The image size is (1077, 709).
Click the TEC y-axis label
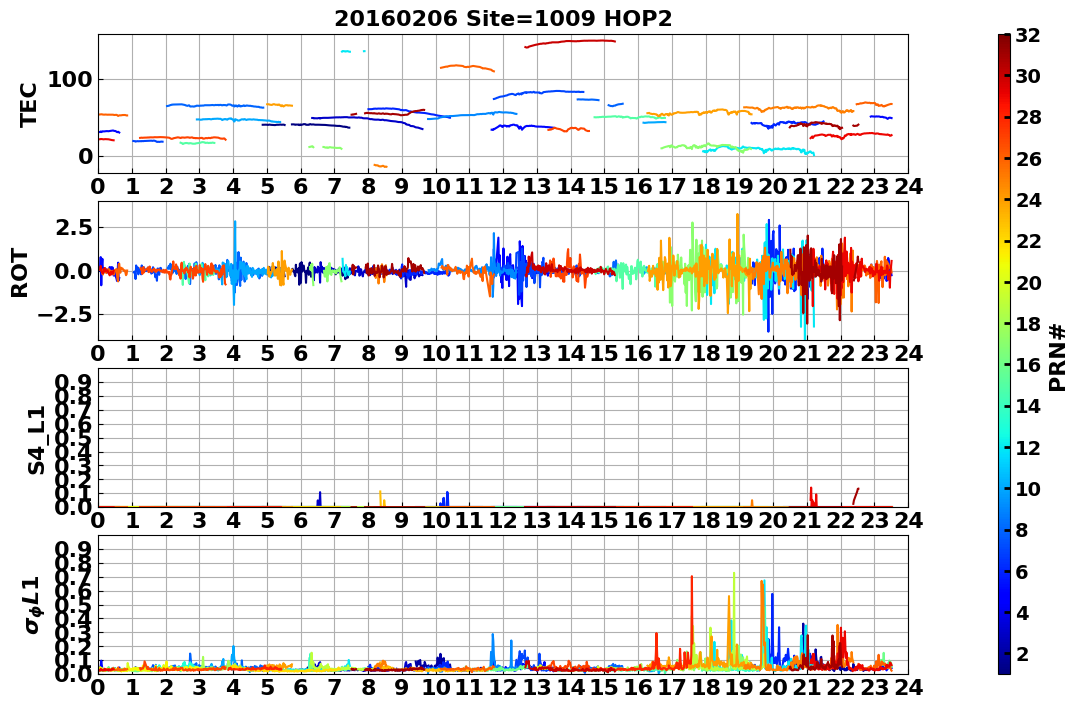[28, 104]
